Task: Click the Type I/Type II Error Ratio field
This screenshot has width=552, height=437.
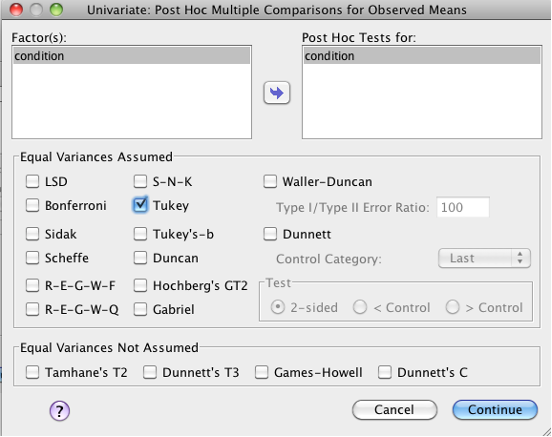Action: 463,207
